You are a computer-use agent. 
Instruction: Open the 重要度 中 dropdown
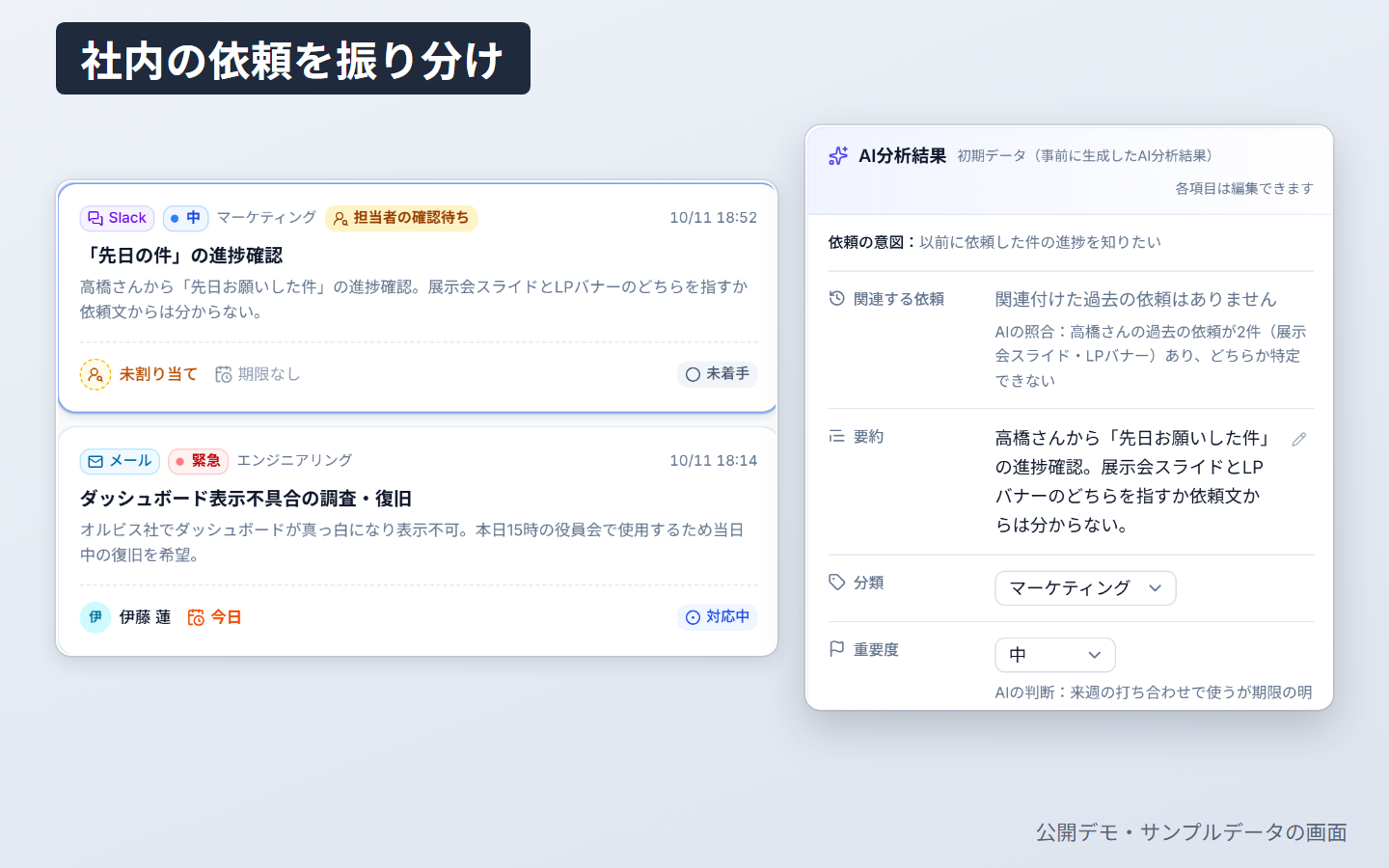(x=1055, y=655)
